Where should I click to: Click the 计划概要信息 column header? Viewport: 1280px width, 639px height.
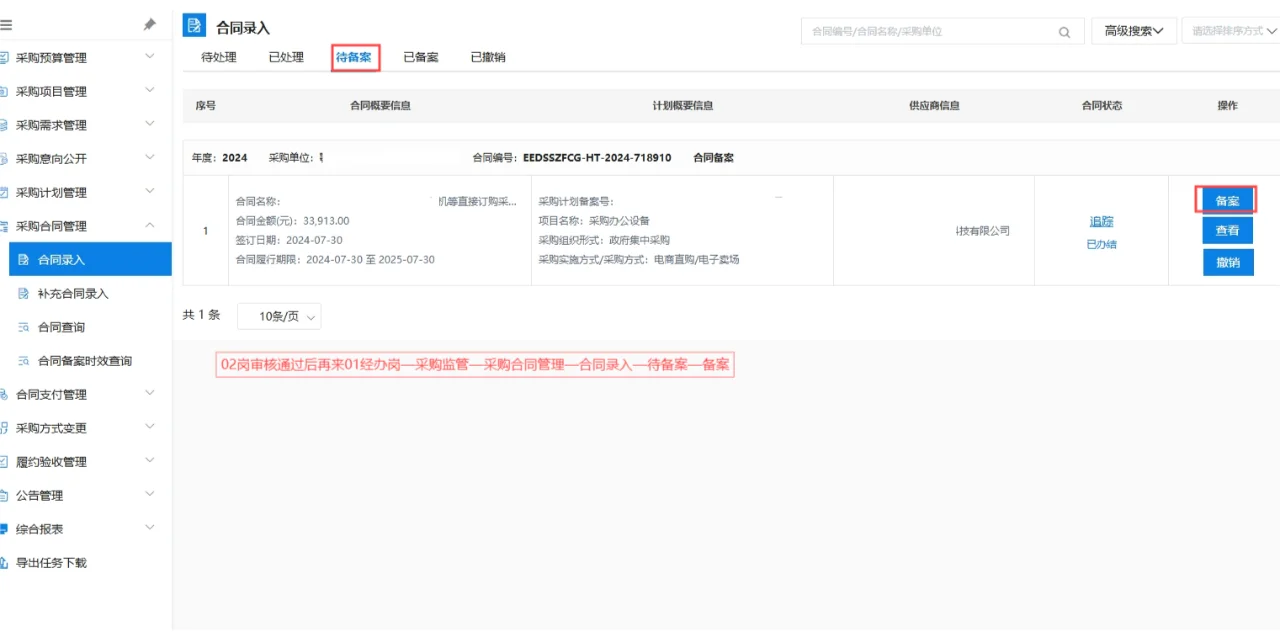tap(682, 106)
